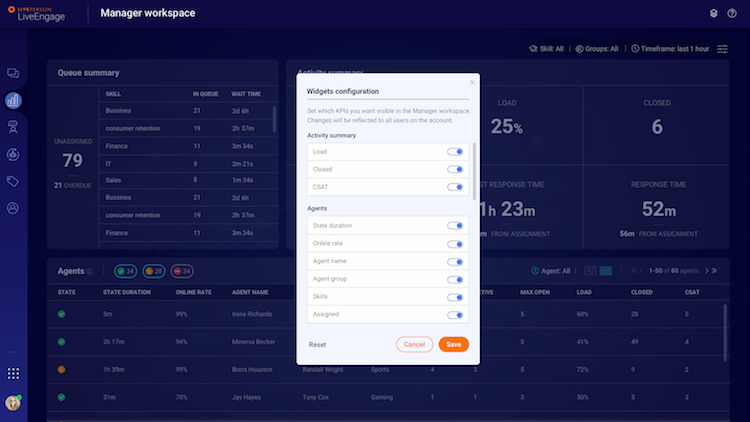Click the dialog's vertical scrollbar
The image size is (750, 422).
[474, 171]
